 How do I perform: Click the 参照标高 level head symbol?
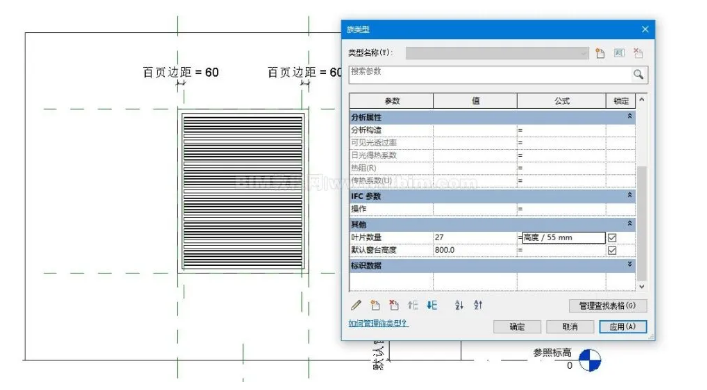(x=590, y=360)
